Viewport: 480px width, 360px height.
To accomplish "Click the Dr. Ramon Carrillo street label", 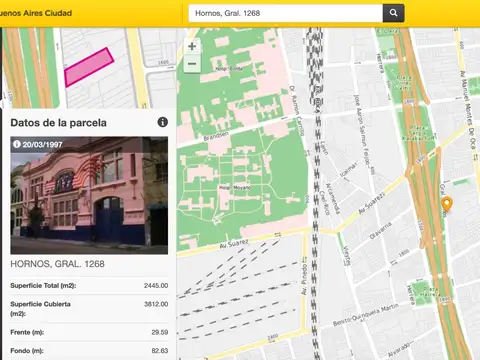I will click(x=297, y=111).
